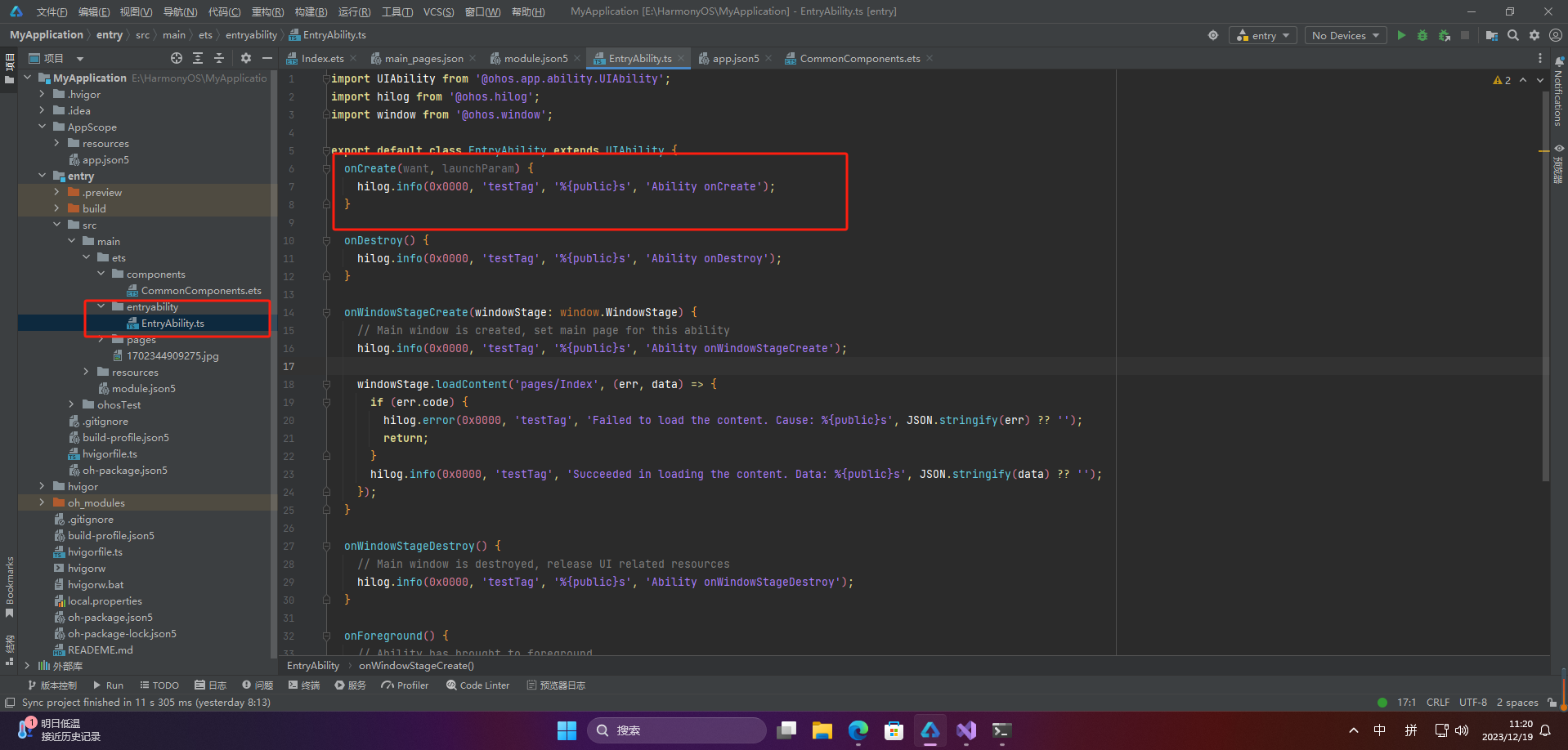Run the entry module with the green play button
The width and height of the screenshot is (1568, 750).
pyautogui.click(x=1401, y=35)
